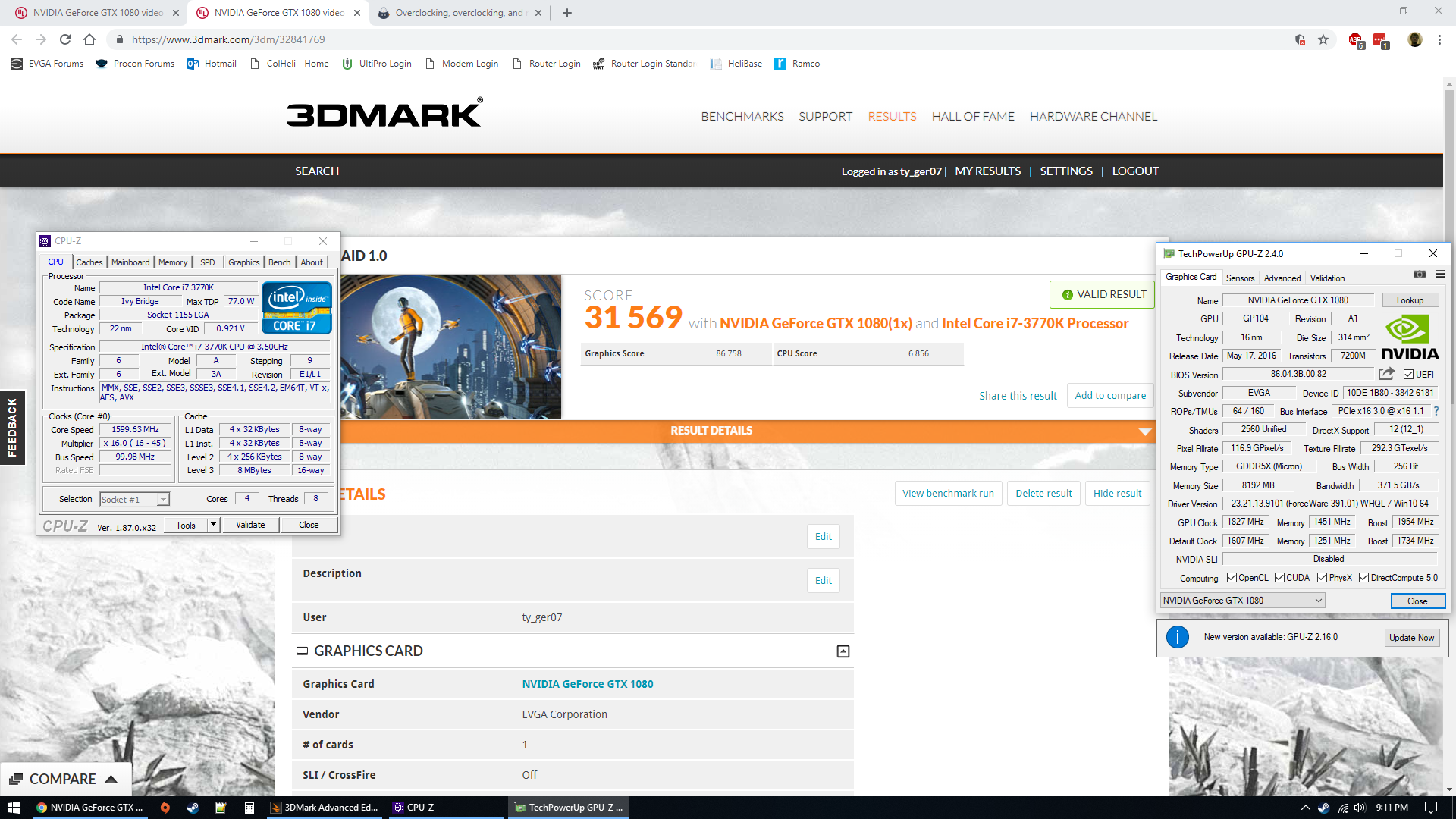1456x819 pixels.
Task: Switch to Overclocking browser tab
Action: (460, 13)
